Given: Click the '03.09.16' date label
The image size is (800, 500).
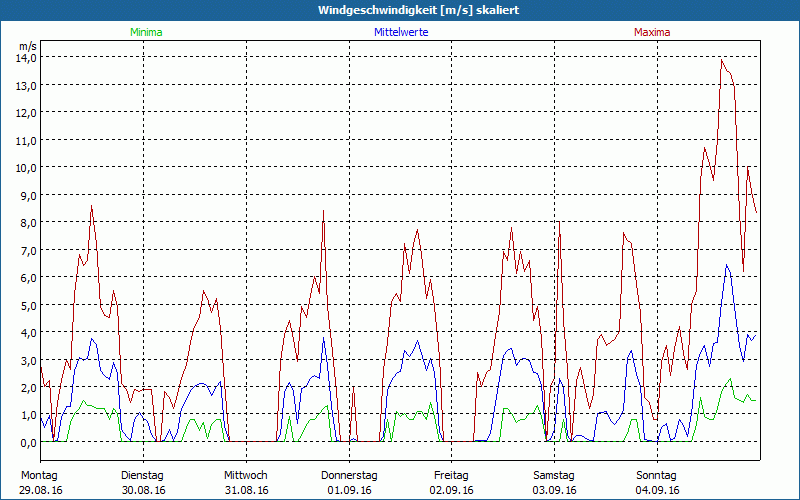Looking at the screenshot, I should [x=555, y=490].
